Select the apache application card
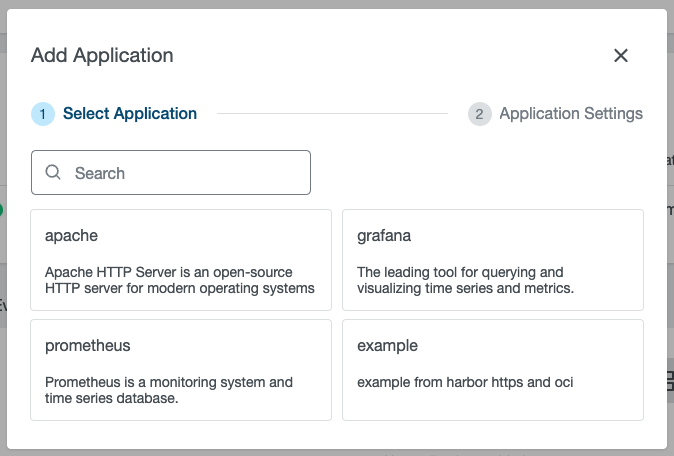674x456 pixels. click(x=181, y=259)
